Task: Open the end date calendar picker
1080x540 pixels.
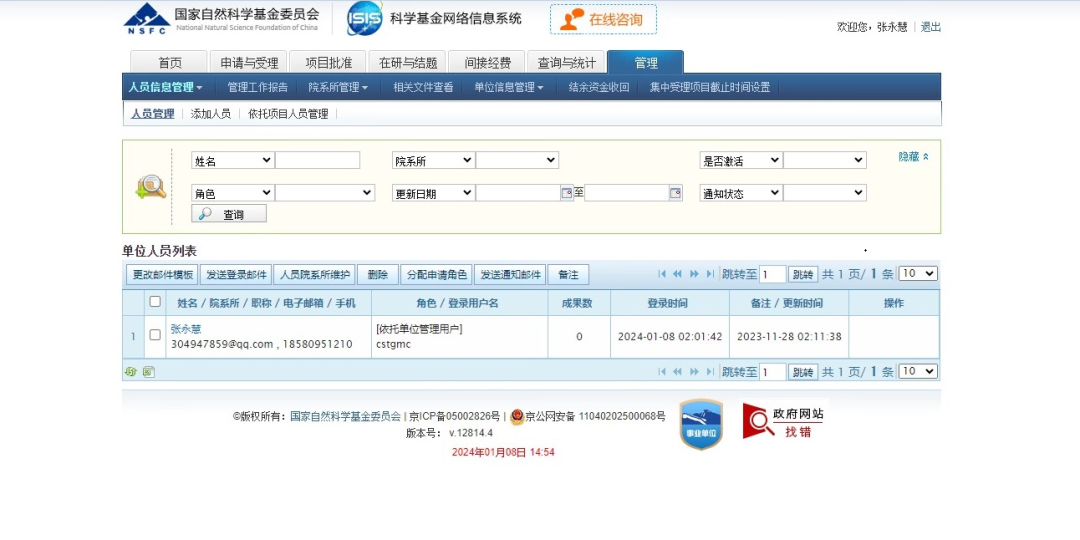Action: tap(676, 194)
